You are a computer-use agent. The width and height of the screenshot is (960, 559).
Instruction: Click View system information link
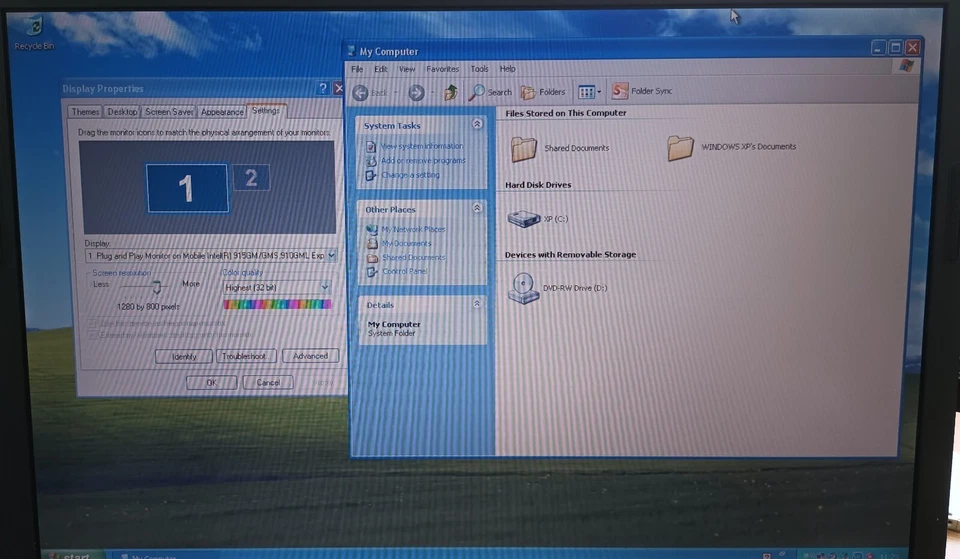click(x=421, y=146)
